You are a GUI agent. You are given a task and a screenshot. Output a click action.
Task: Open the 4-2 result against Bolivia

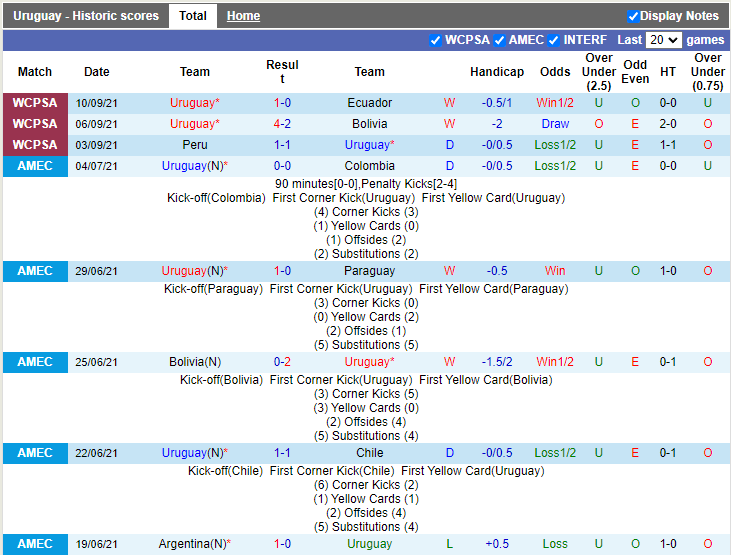tap(282, 124)
